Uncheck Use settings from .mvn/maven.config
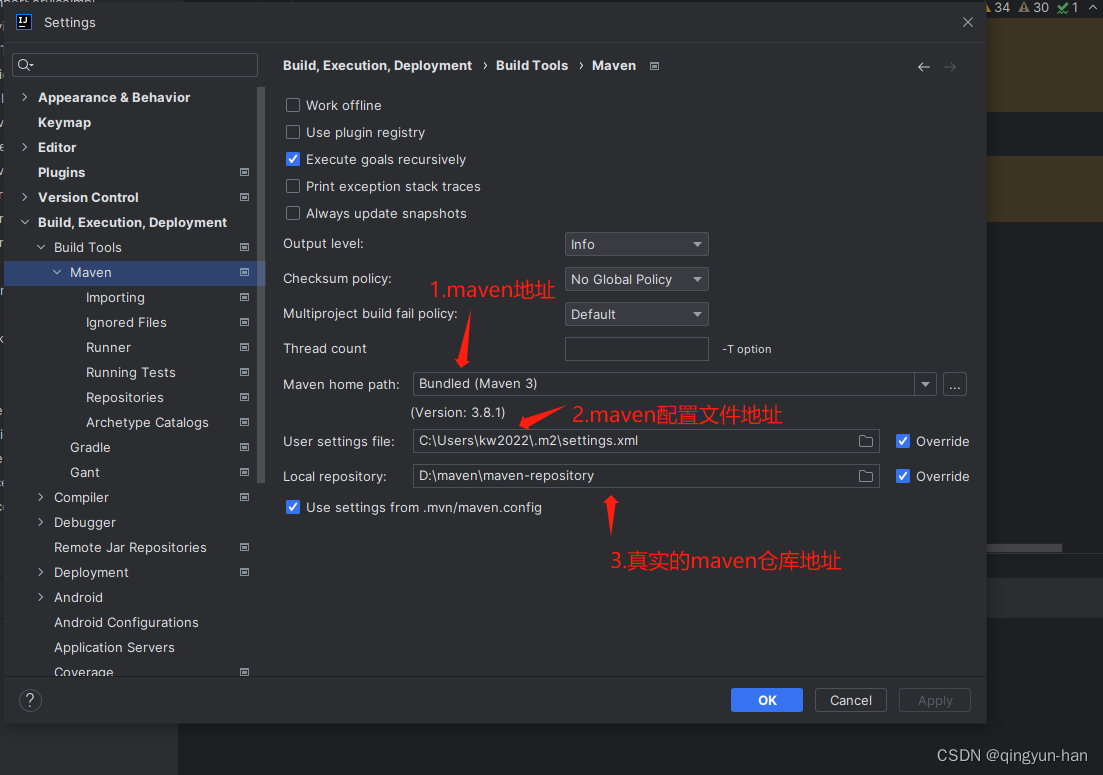This screenshot has height=775, width=1103. point(293,507)
